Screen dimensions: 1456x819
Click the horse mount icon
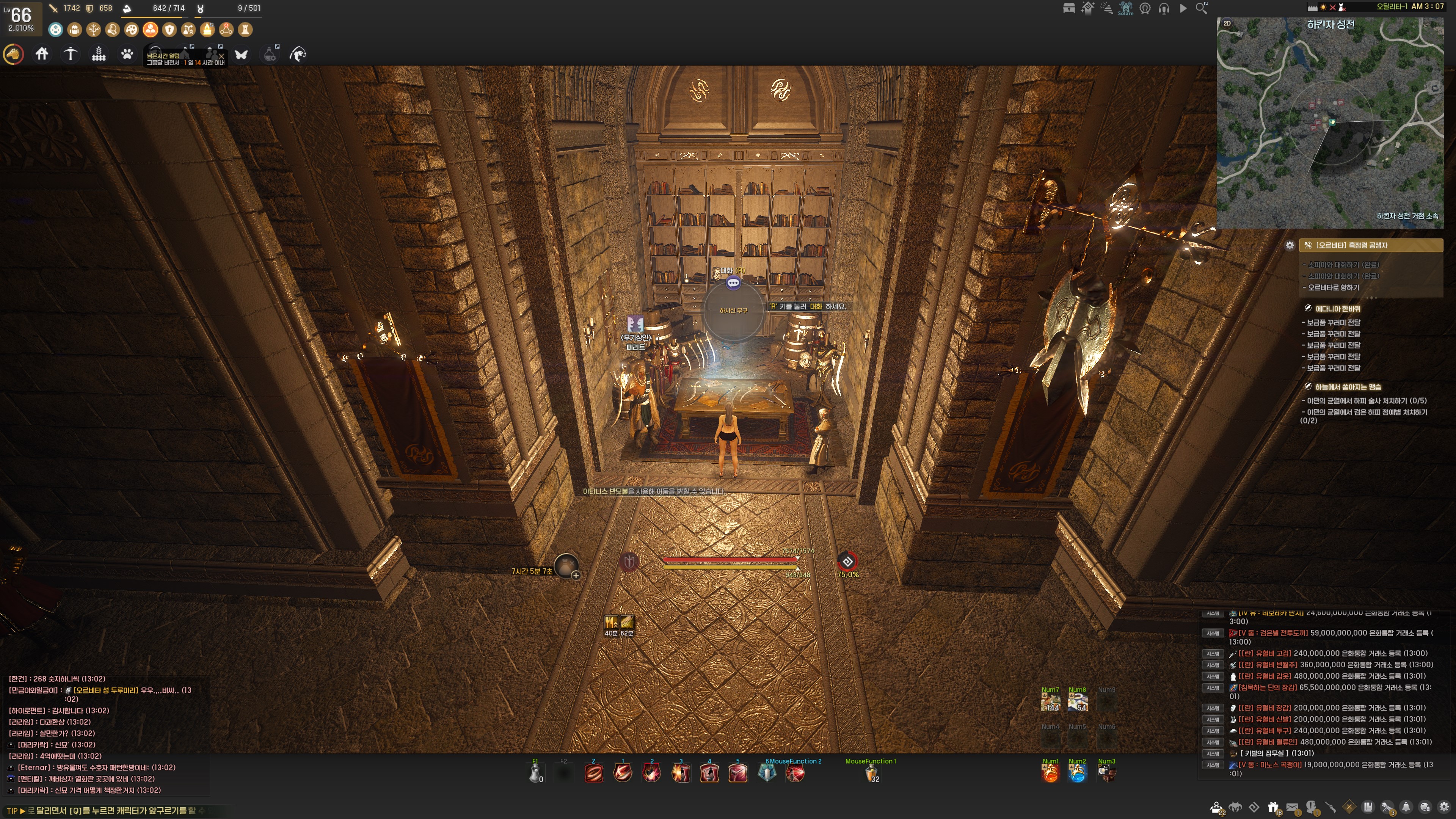coord(13,54)
